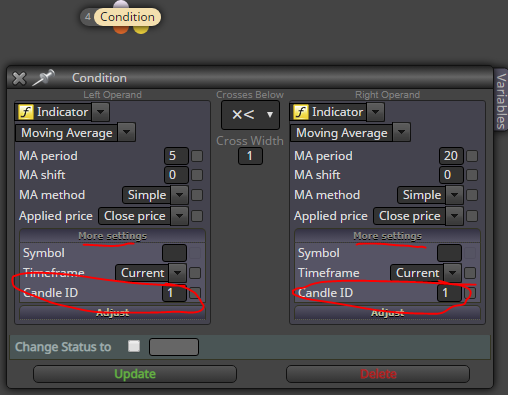Click the Right Operand Symbol checkbox
508x395 pixels.
click(470, 253)
